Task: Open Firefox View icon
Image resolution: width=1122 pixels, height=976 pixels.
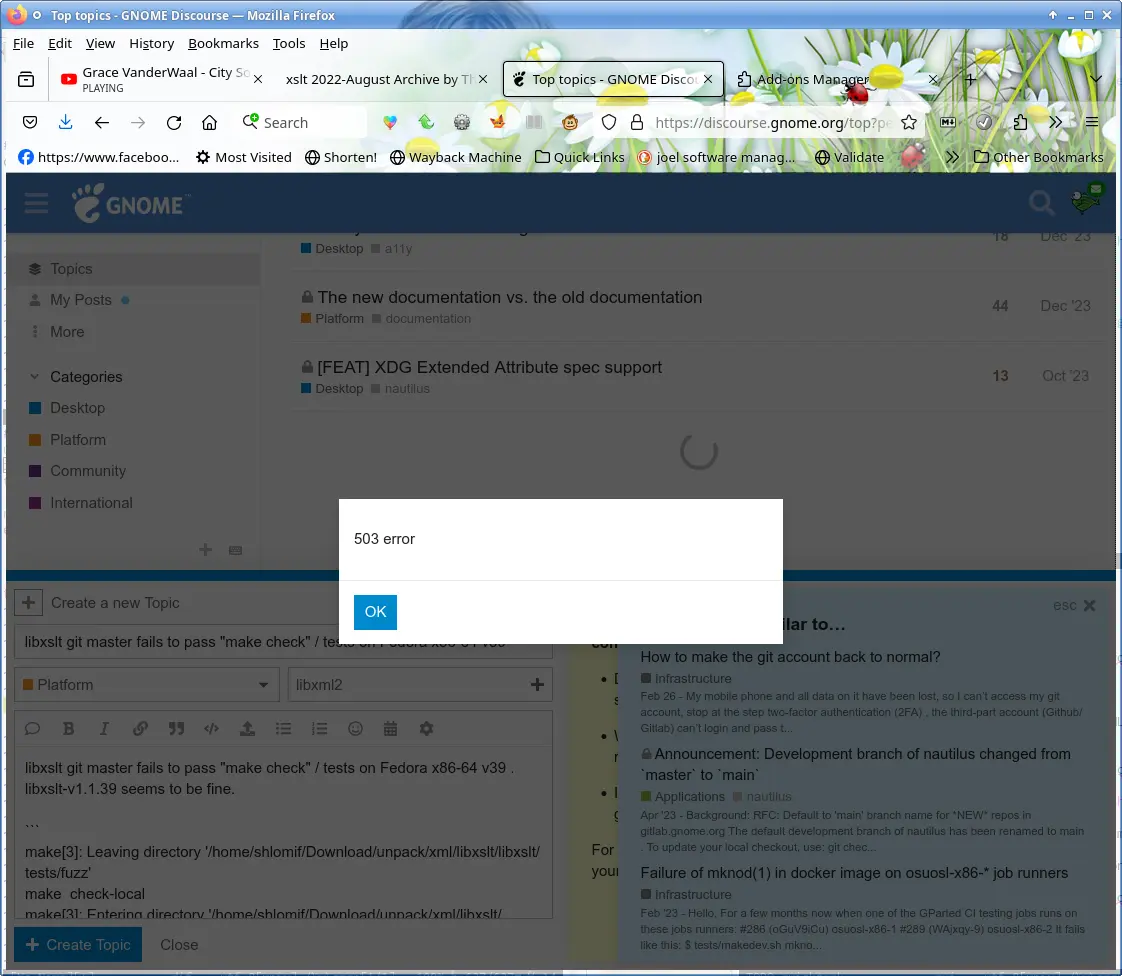Action: 26,79
